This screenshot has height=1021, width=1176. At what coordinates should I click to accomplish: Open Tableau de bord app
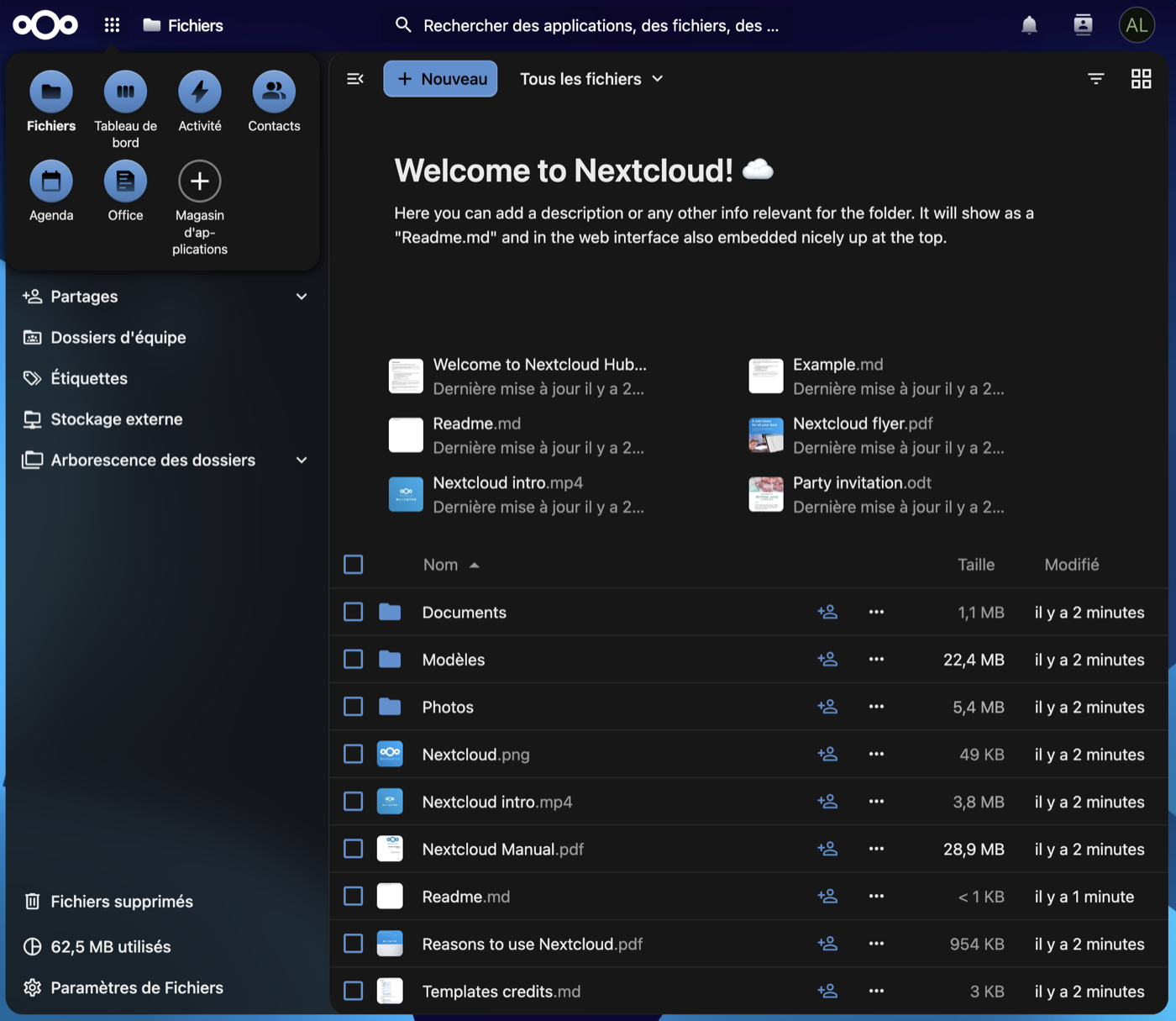[125, 92]
